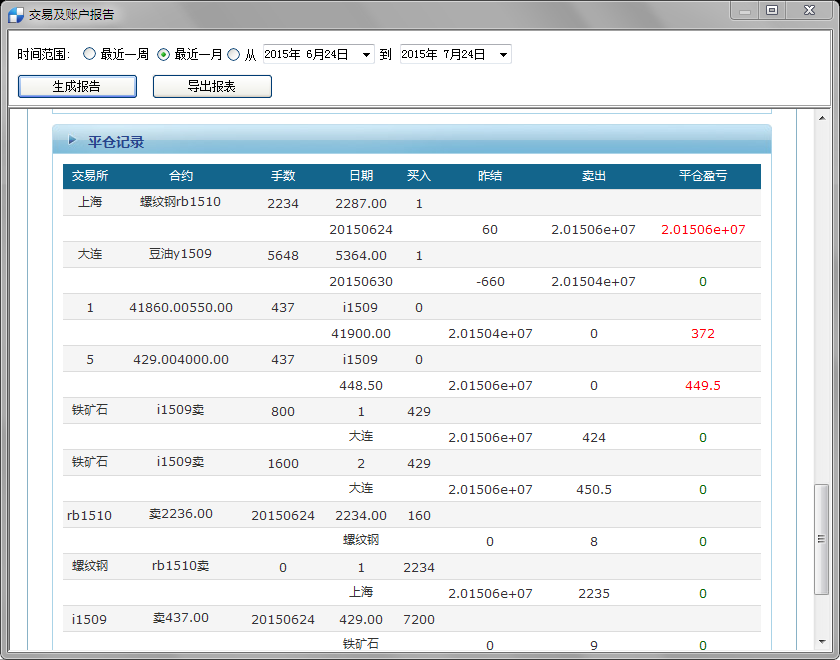Image resolution: width=840 pixels, height=660 pixels.
Task: Collapse the 平仓记录 section triangle
Action: [x=72, y=141]
